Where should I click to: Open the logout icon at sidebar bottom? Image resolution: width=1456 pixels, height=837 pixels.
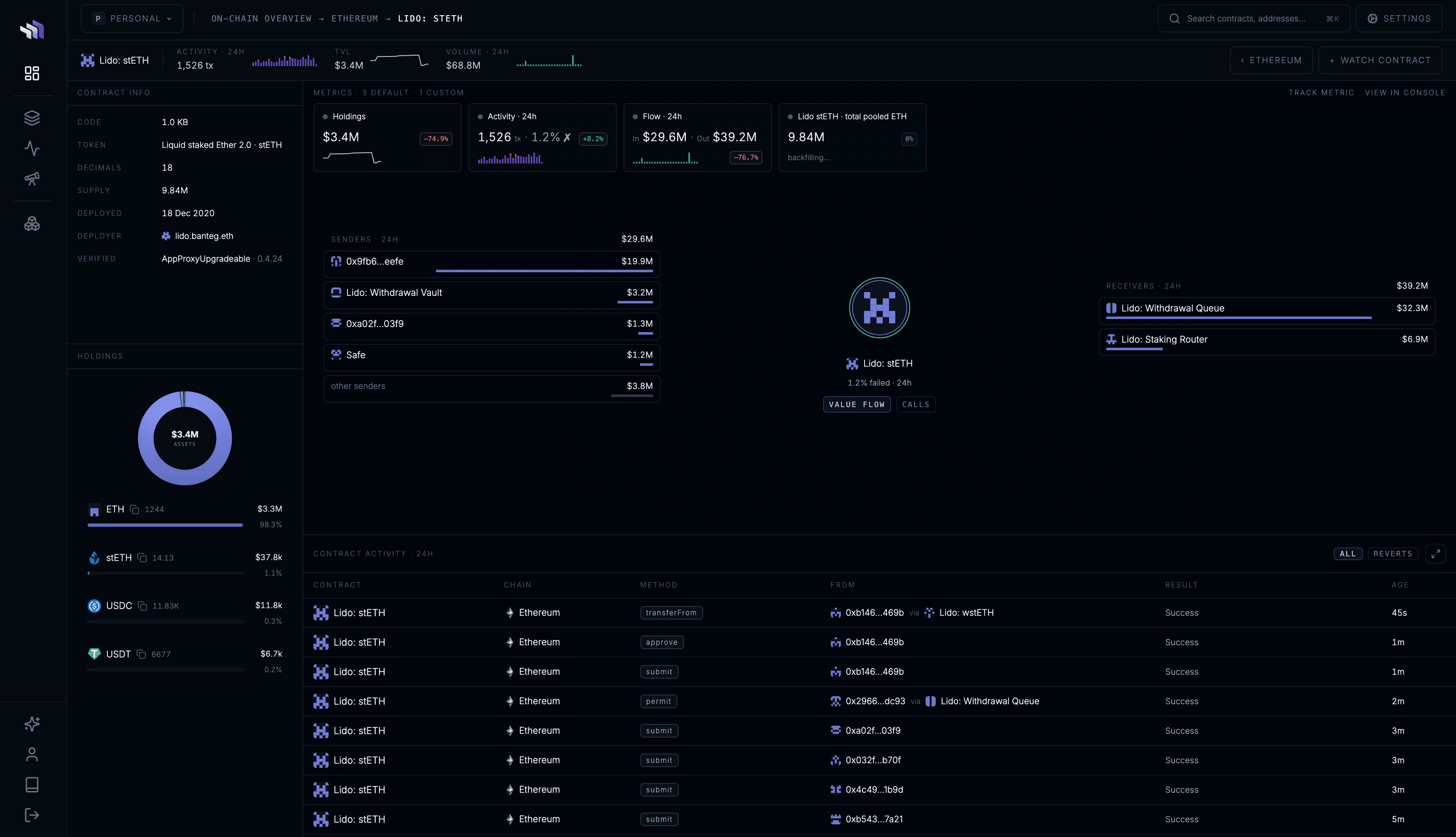(32, 815)
